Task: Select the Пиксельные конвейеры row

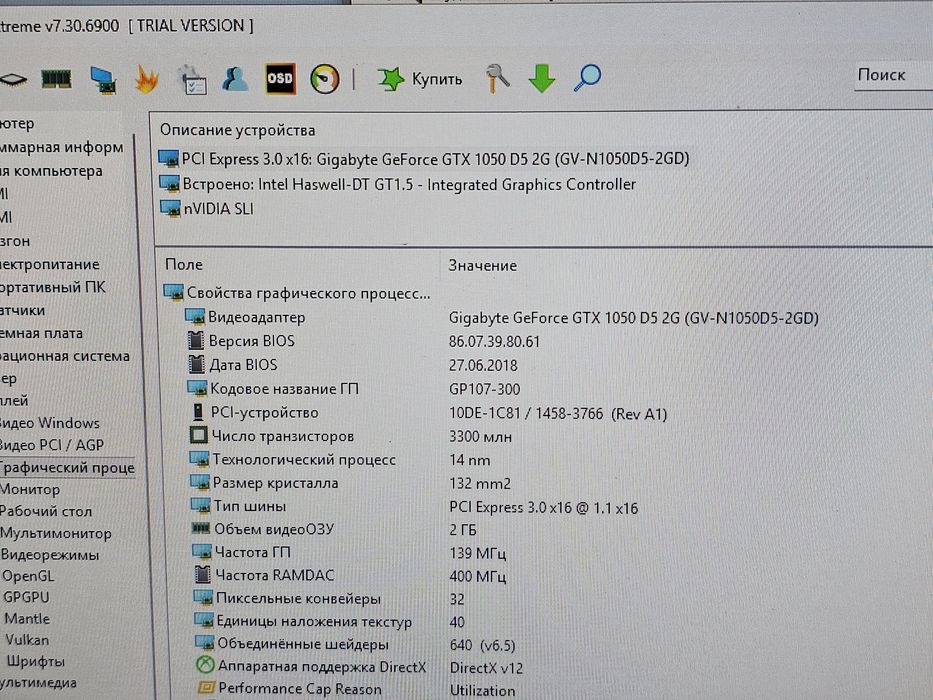Action: pos(329,598)
